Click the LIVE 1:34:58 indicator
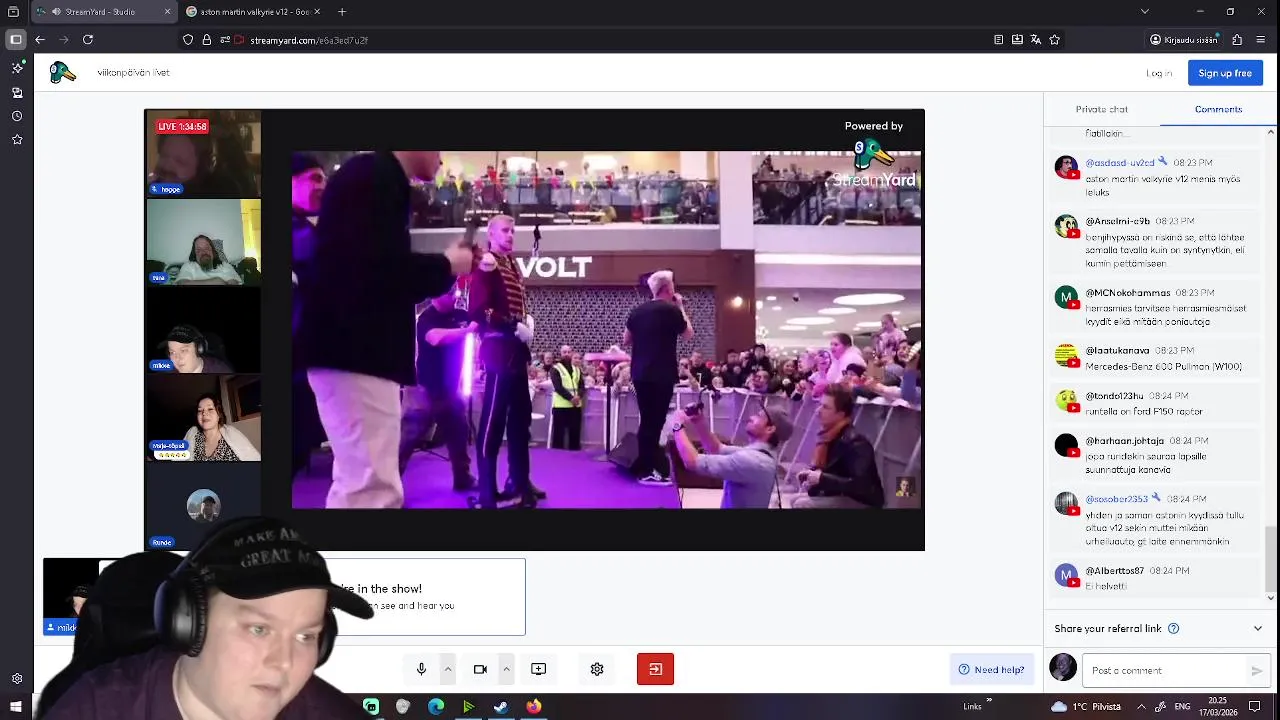Viewport: 1280px width, 720px height. tap(182, 127)
